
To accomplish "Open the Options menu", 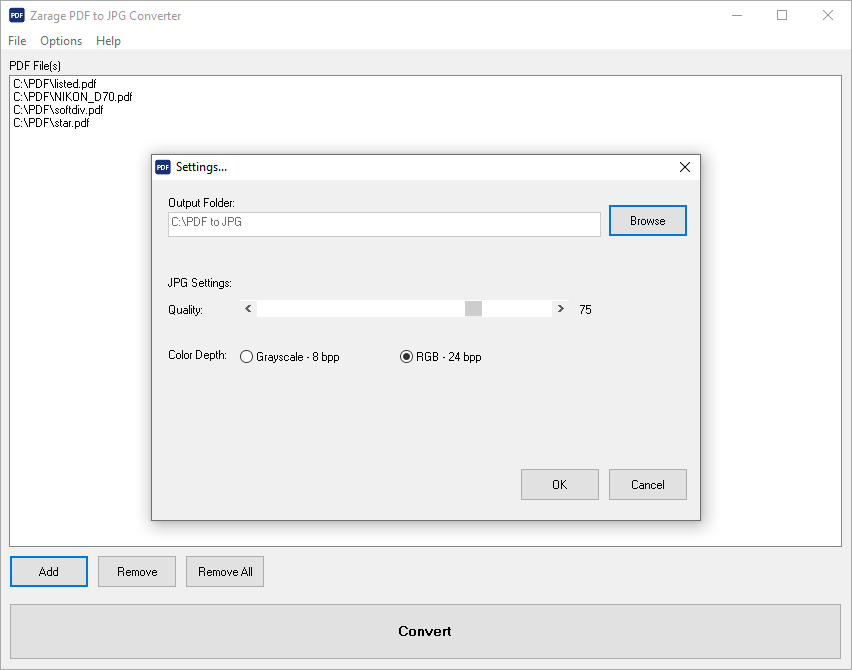I will tap(61, 41).
